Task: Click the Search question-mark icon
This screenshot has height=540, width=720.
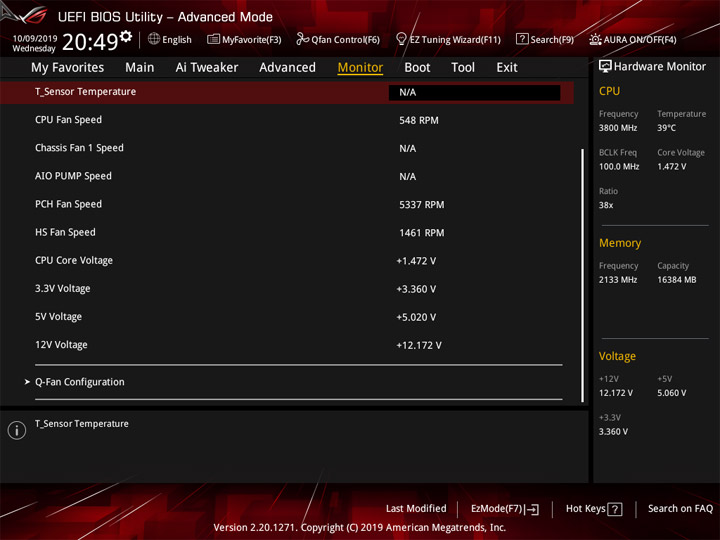Action: (x=522, y=39)
